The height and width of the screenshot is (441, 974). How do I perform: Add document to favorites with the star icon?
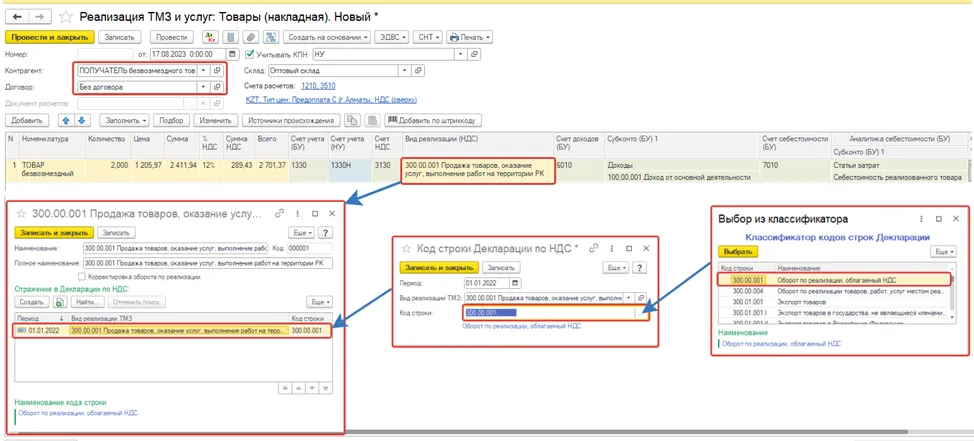coord(64,16)
